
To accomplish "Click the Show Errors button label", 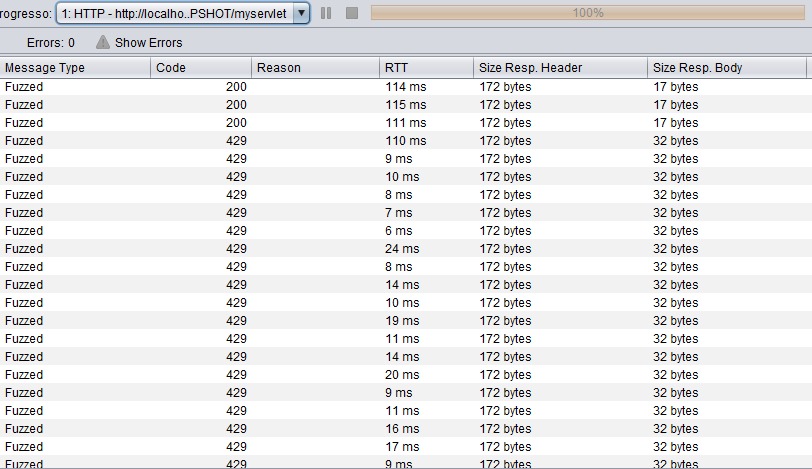I will [x=149, y=42].
